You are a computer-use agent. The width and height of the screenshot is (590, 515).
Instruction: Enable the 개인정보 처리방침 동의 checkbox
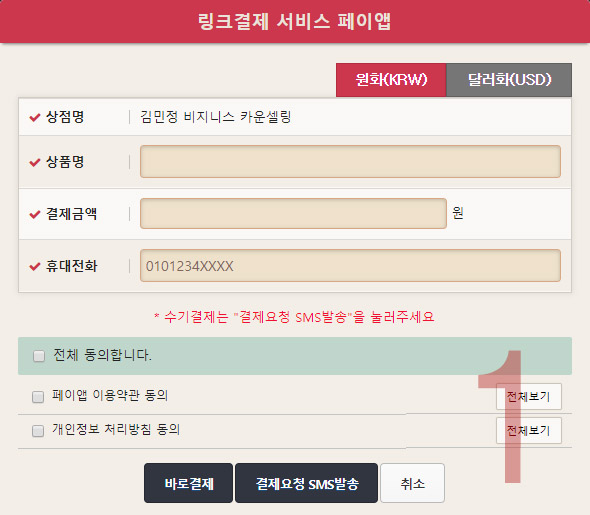38,430
